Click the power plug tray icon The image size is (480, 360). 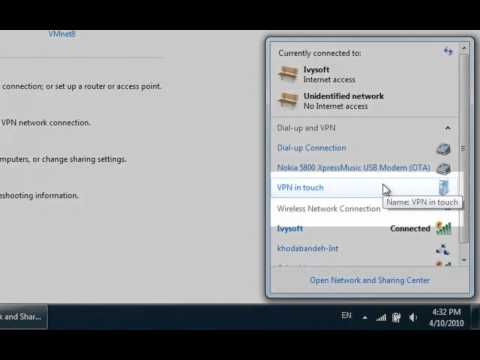tap(396, 317)
